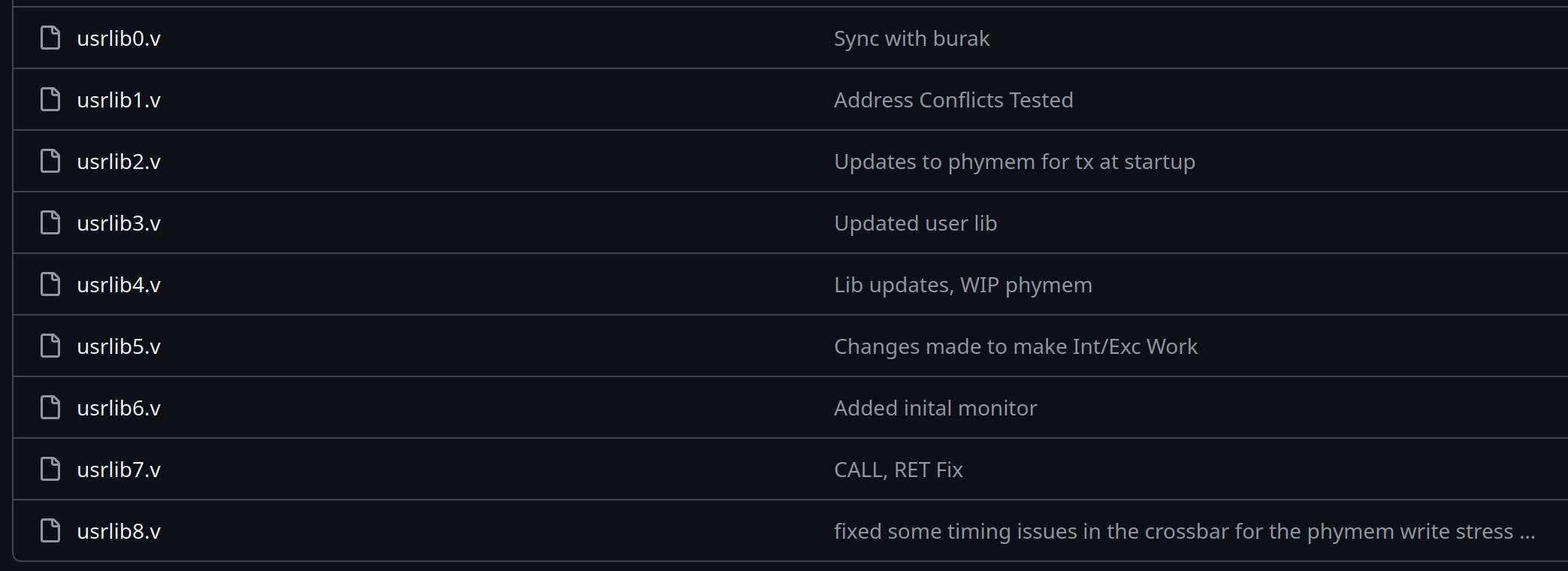Open the usrlib0.v file
The width and height of the screenshot is (1568, 571).
[x=119, y=38]
